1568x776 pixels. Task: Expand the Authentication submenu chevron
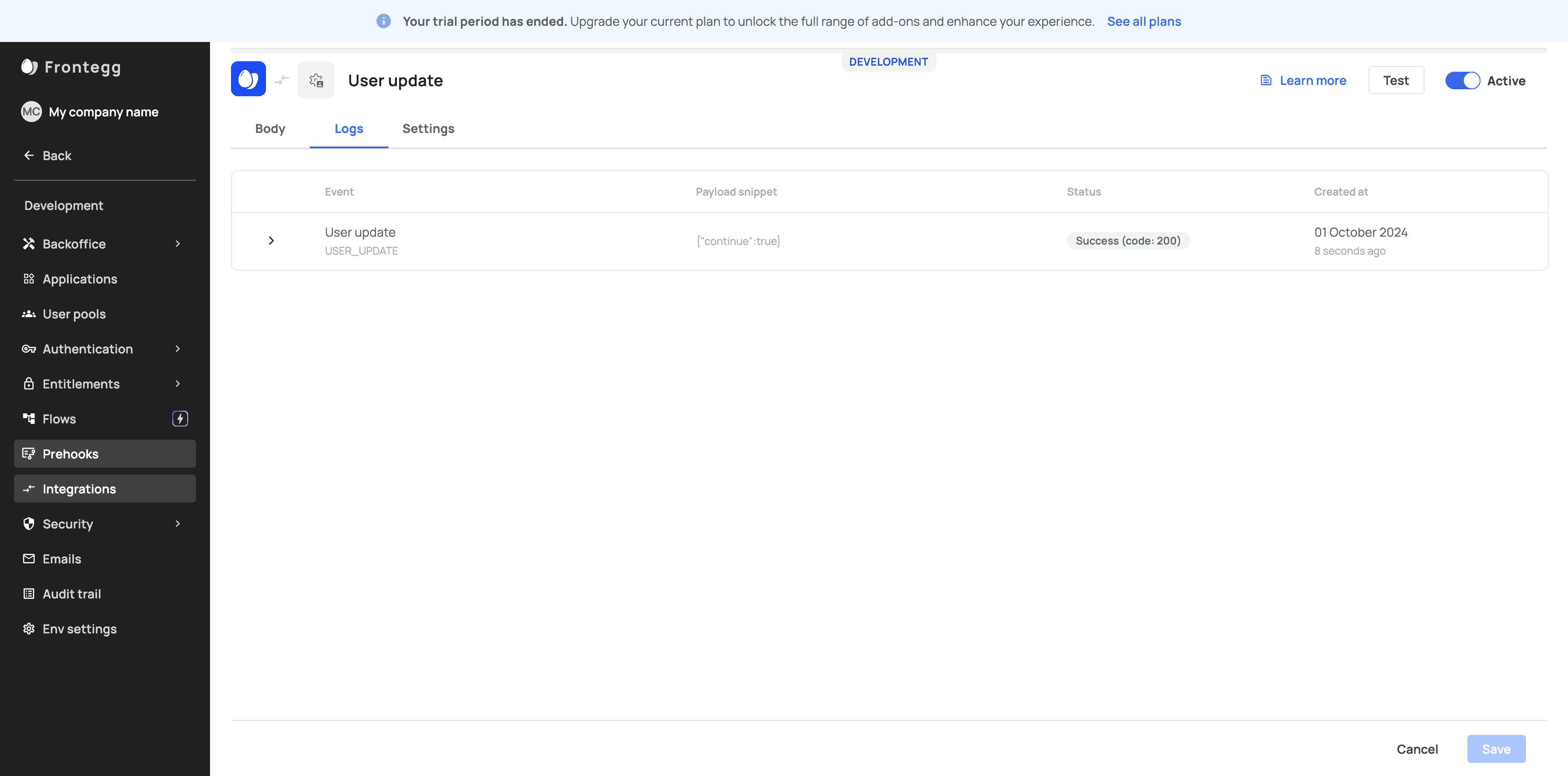[178, 349]
